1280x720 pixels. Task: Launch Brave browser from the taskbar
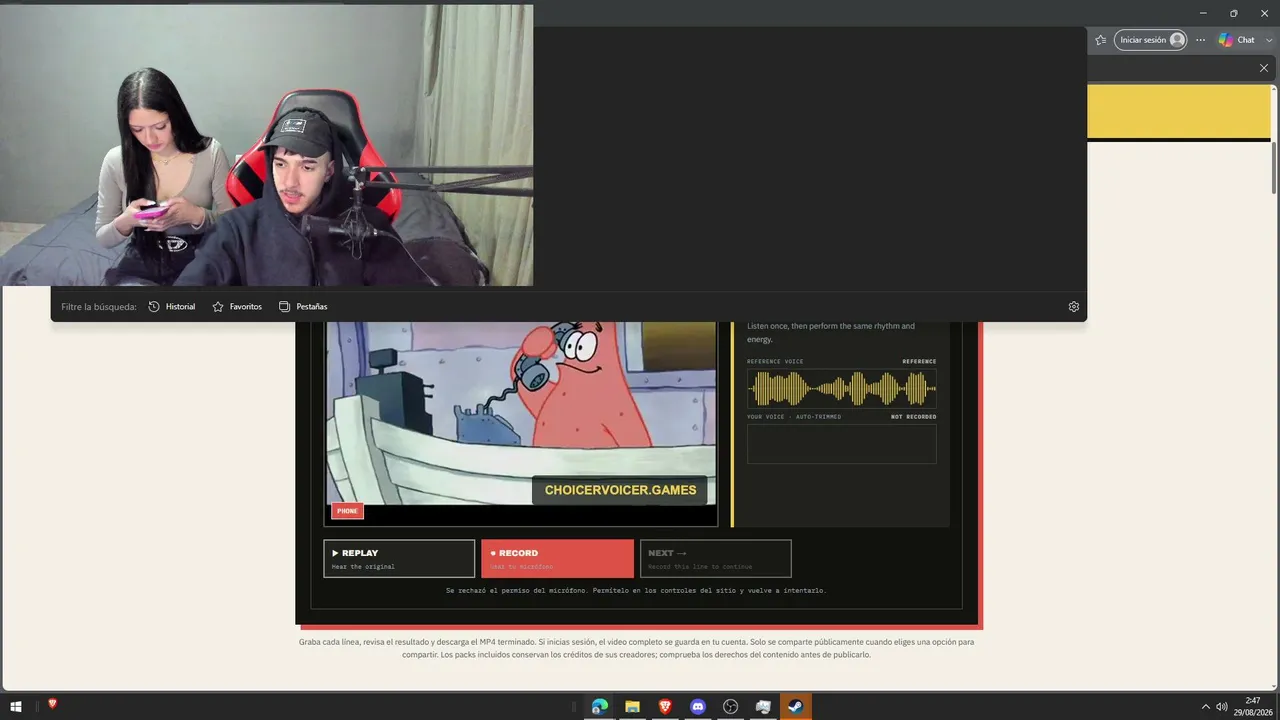click(x=665, y=706)
